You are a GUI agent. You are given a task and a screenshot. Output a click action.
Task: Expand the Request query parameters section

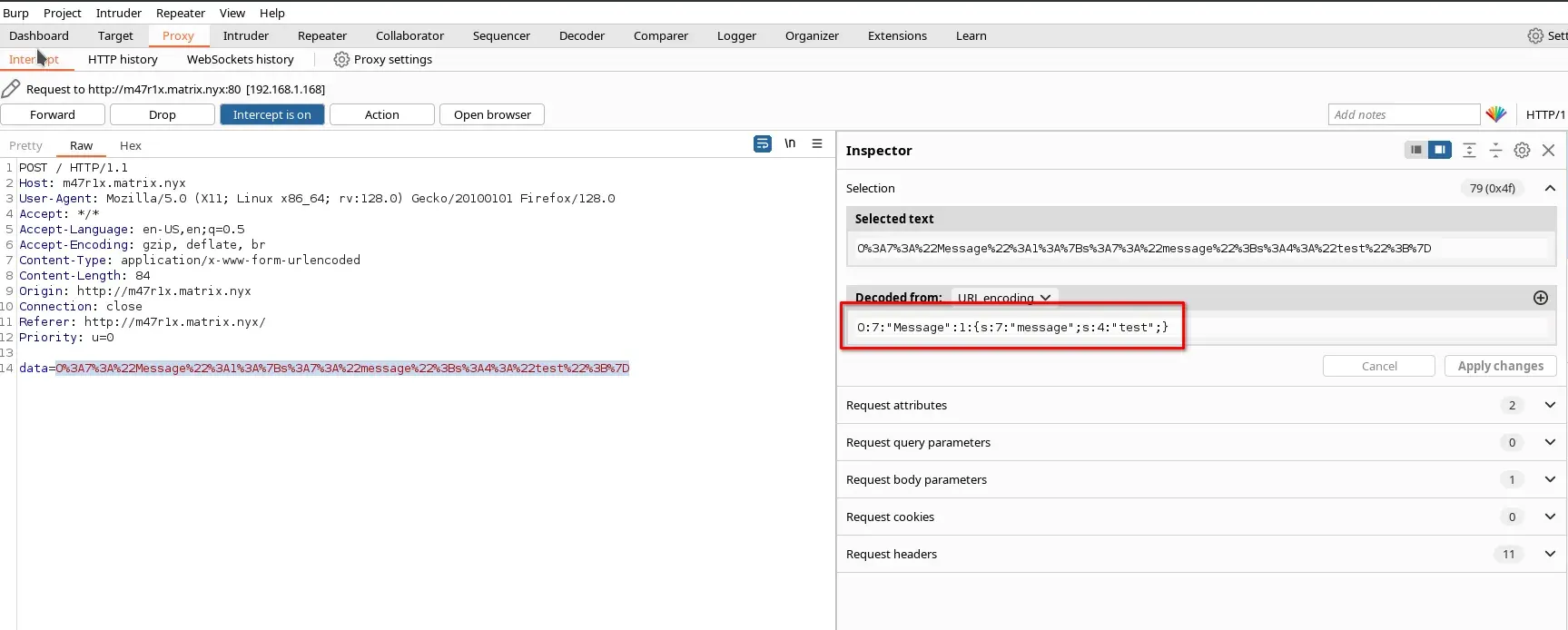1550,442
